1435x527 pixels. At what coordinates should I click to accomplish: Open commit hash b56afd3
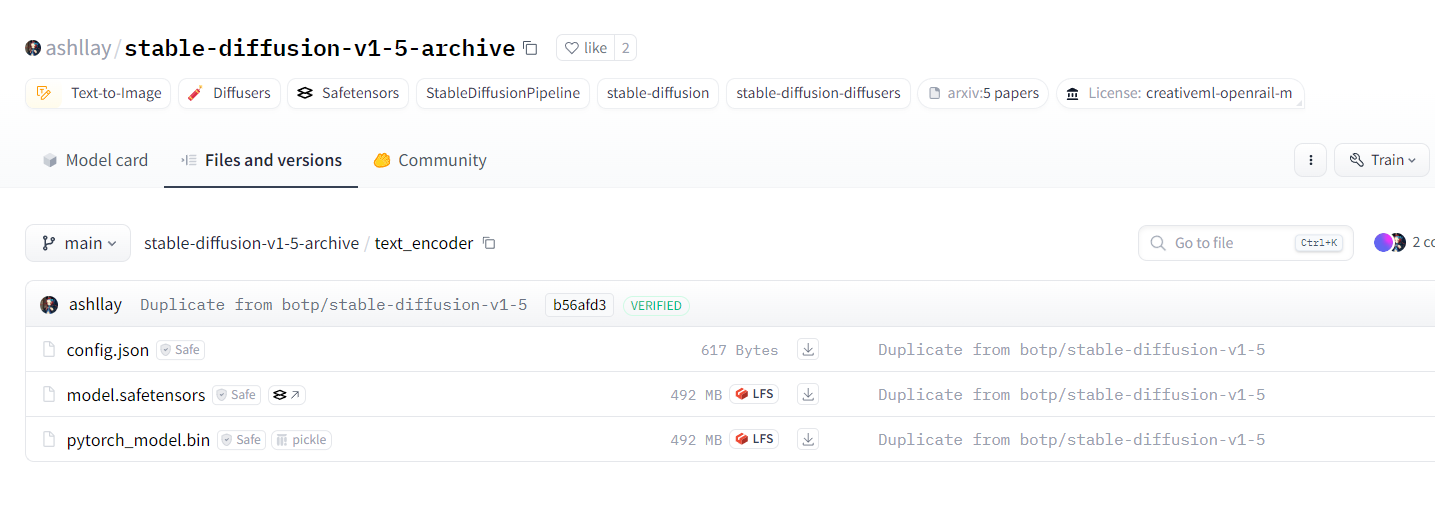coord(579,305)
